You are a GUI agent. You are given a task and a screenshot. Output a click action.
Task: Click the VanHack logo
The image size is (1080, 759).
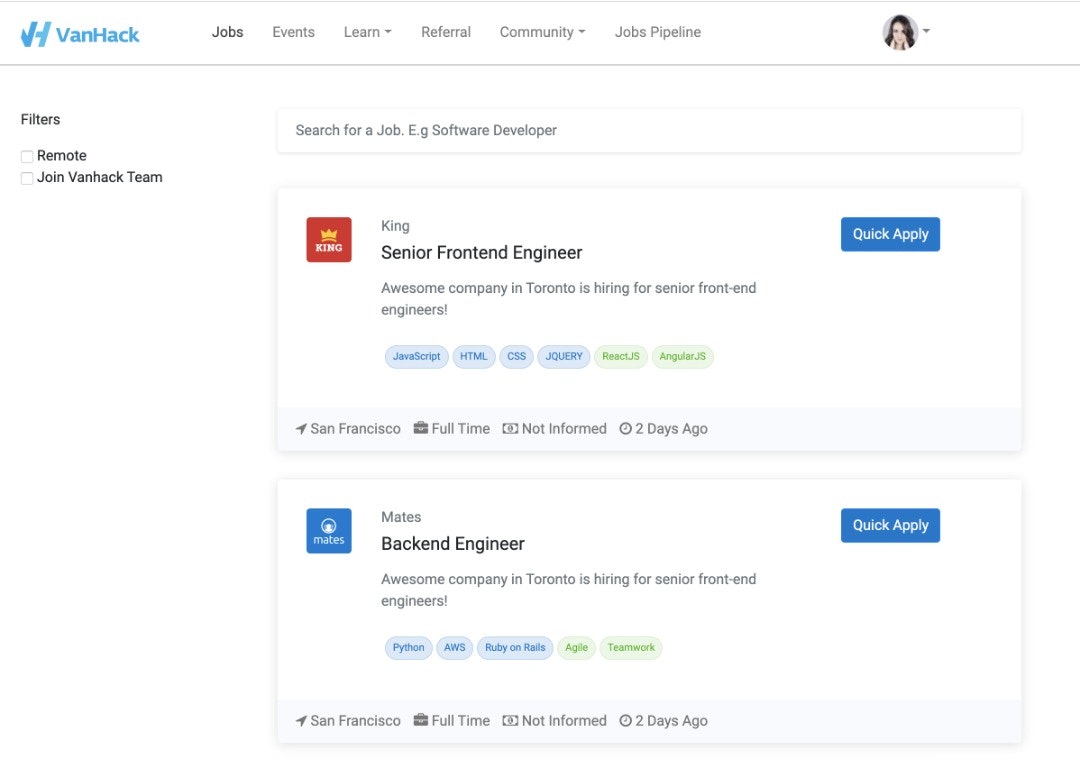coord(80,31)
